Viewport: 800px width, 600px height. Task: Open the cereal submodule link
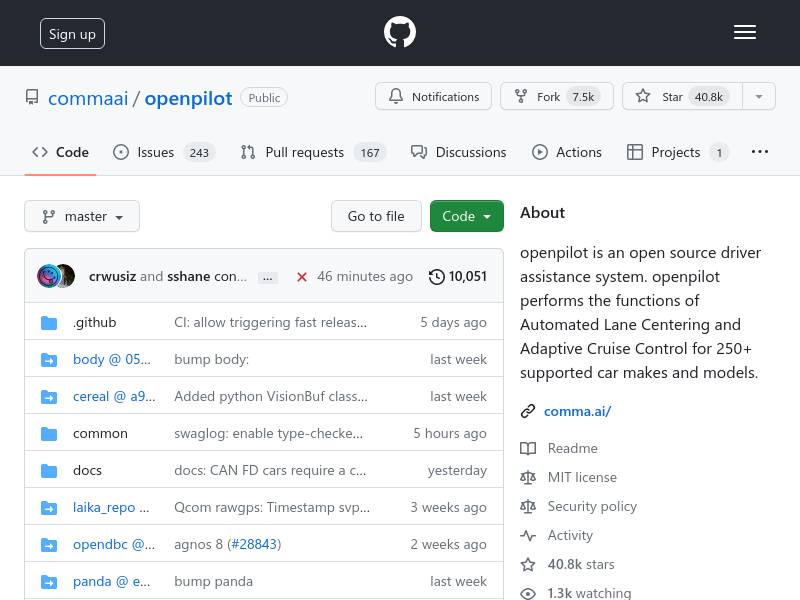[114, 396]
